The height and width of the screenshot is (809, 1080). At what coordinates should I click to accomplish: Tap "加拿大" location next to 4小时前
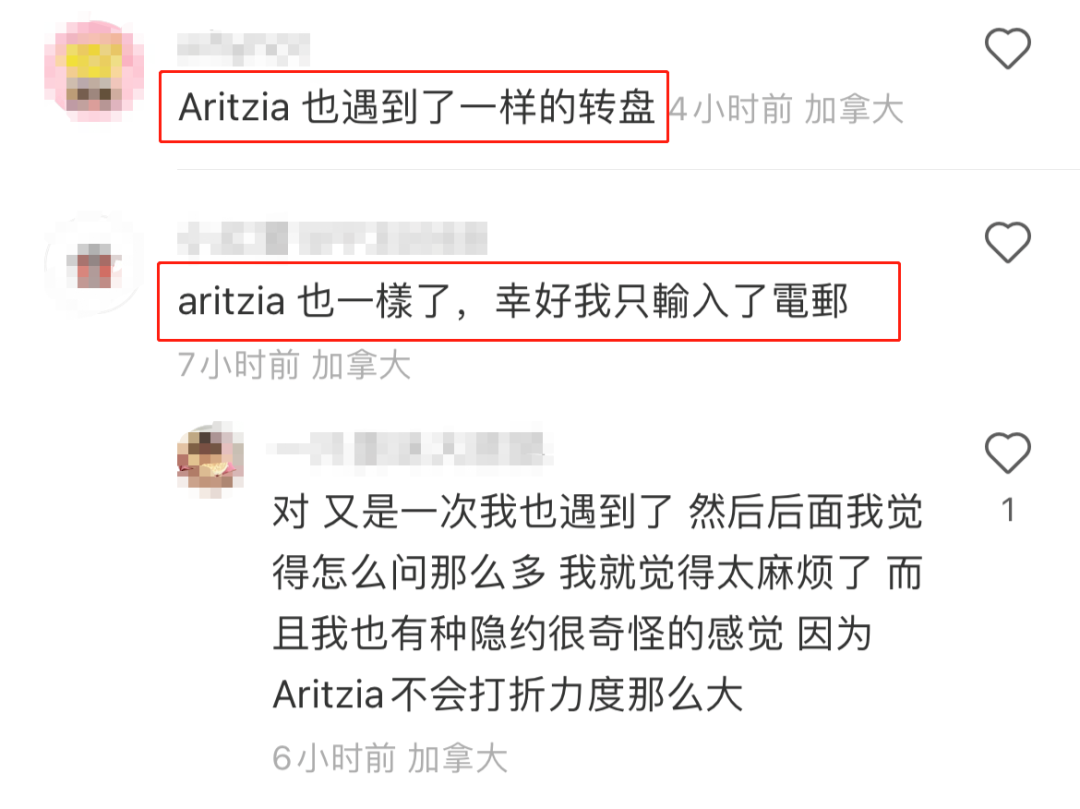coord(854,109)
